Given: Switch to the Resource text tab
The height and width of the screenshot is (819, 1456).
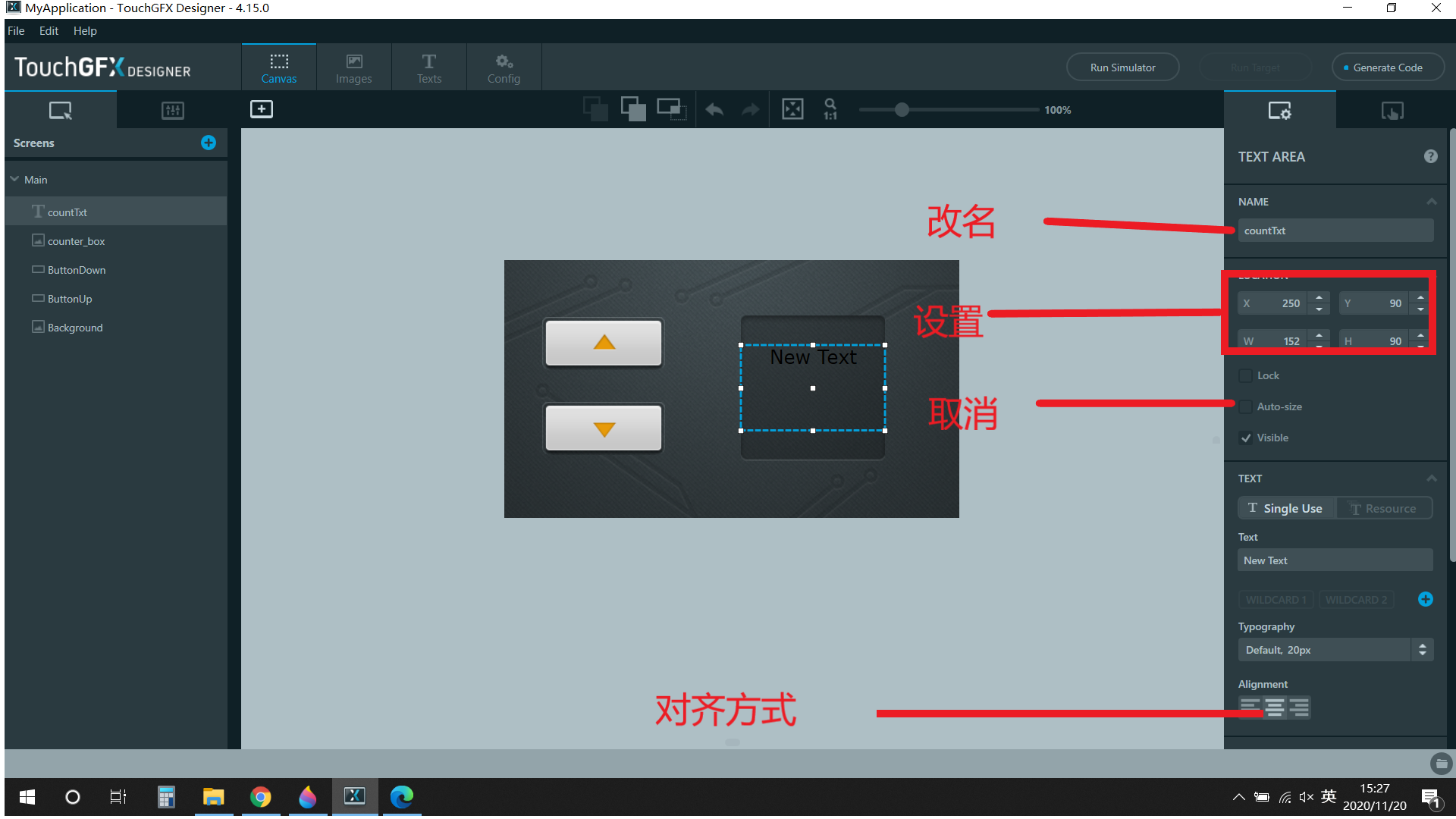Looking at the screenshot, I should (x=1383, y=508).
